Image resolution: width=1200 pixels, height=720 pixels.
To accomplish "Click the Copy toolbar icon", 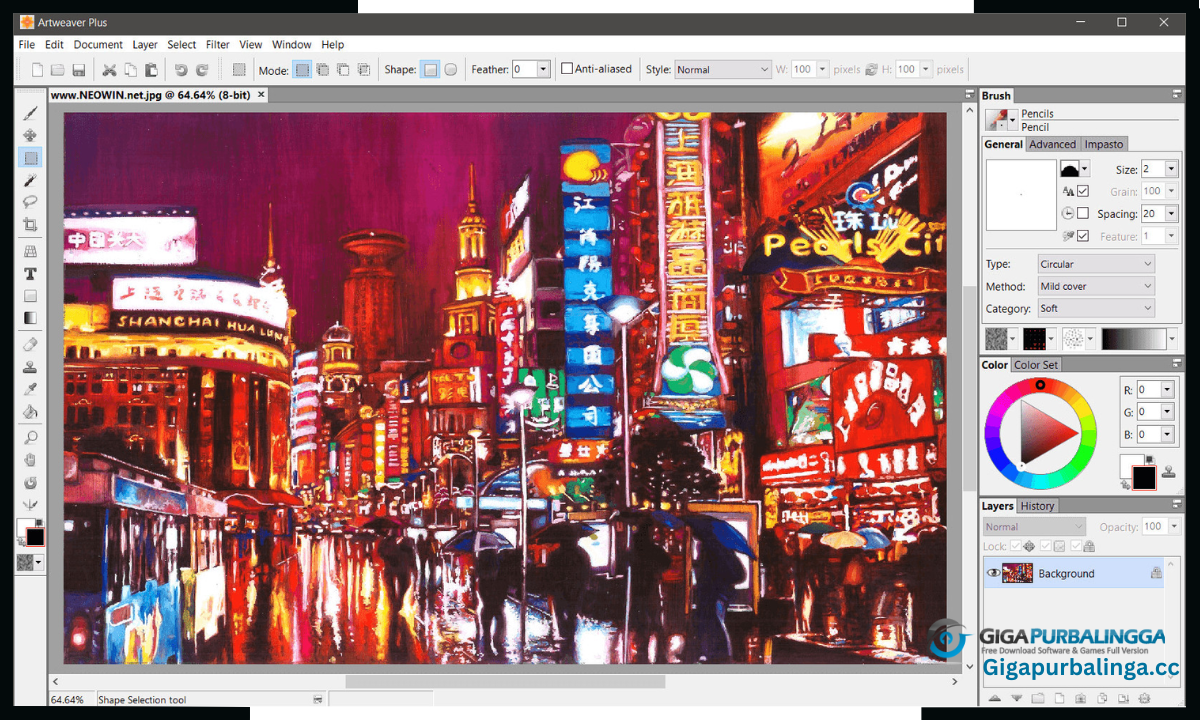I will coord(130,70).
